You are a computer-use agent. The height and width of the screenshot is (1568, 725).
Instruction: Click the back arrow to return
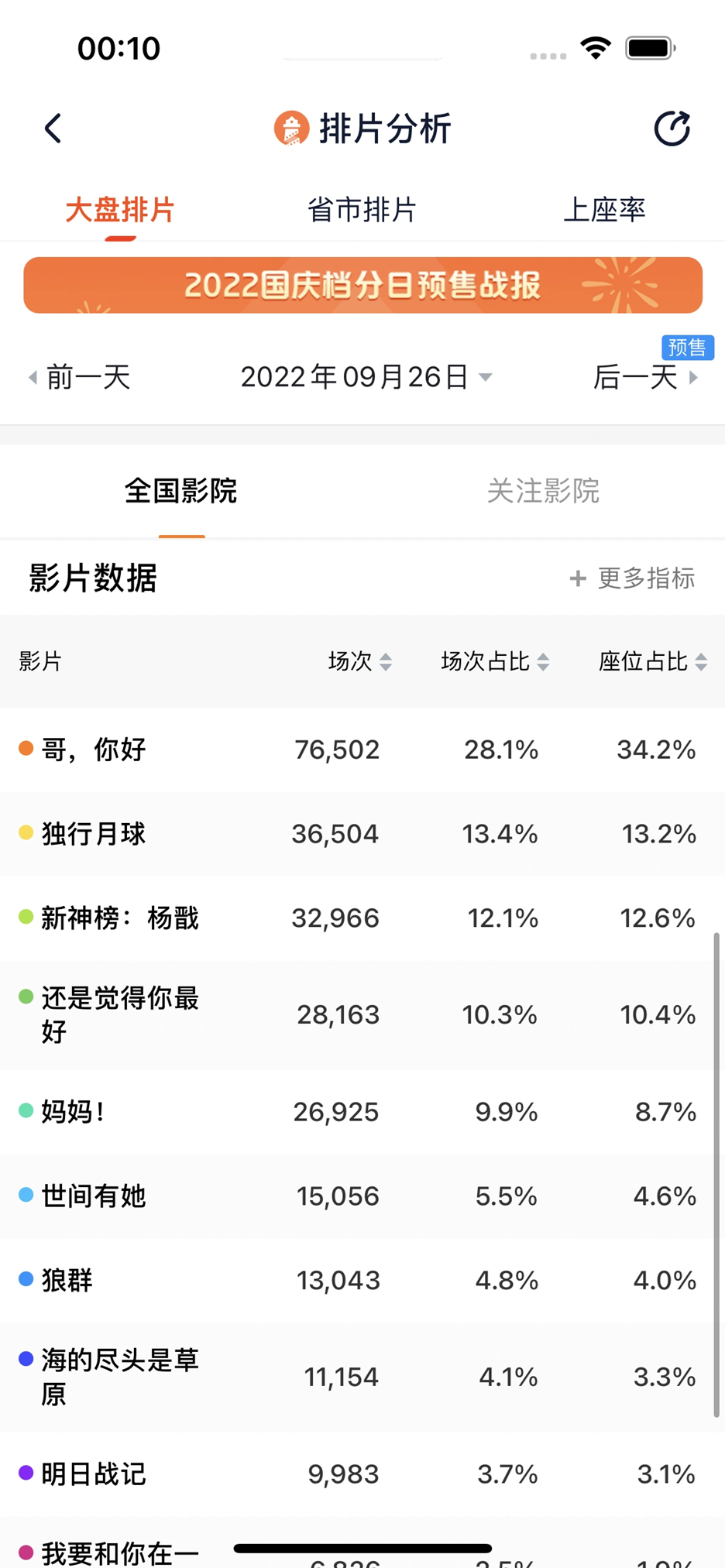point(53,129)
